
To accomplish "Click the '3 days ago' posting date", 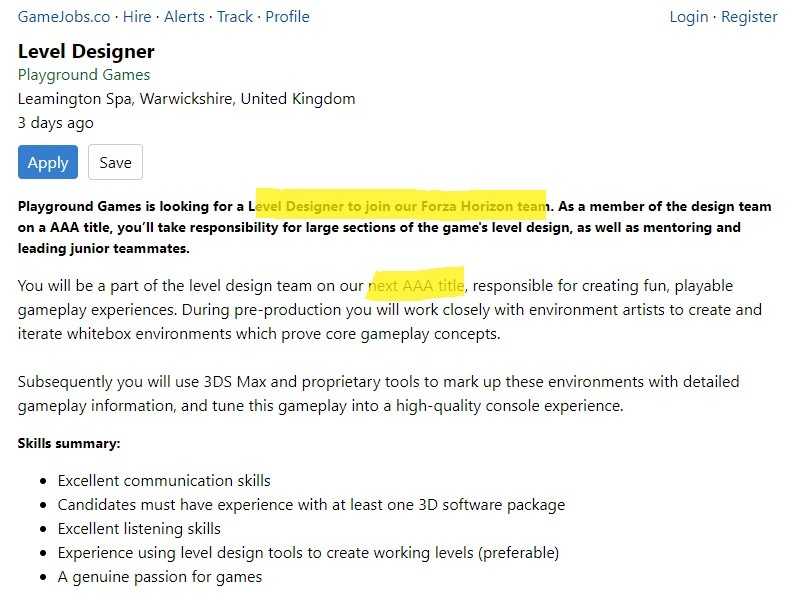I will pos(56,123).
